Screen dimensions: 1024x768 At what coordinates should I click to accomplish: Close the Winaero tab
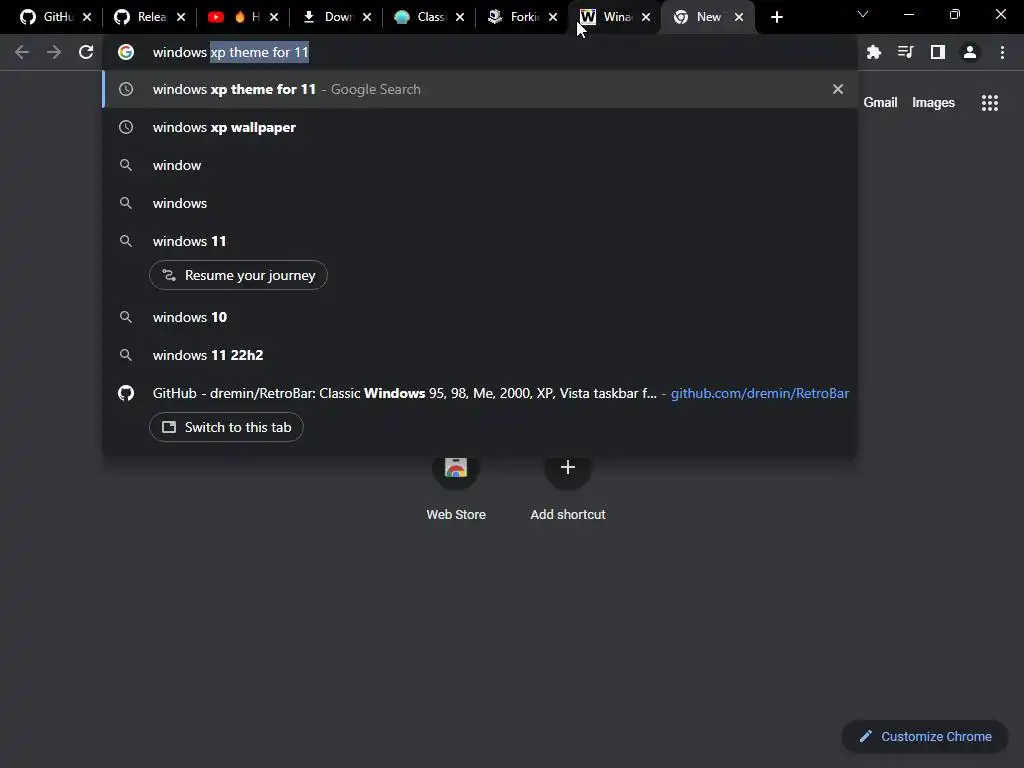646,18
